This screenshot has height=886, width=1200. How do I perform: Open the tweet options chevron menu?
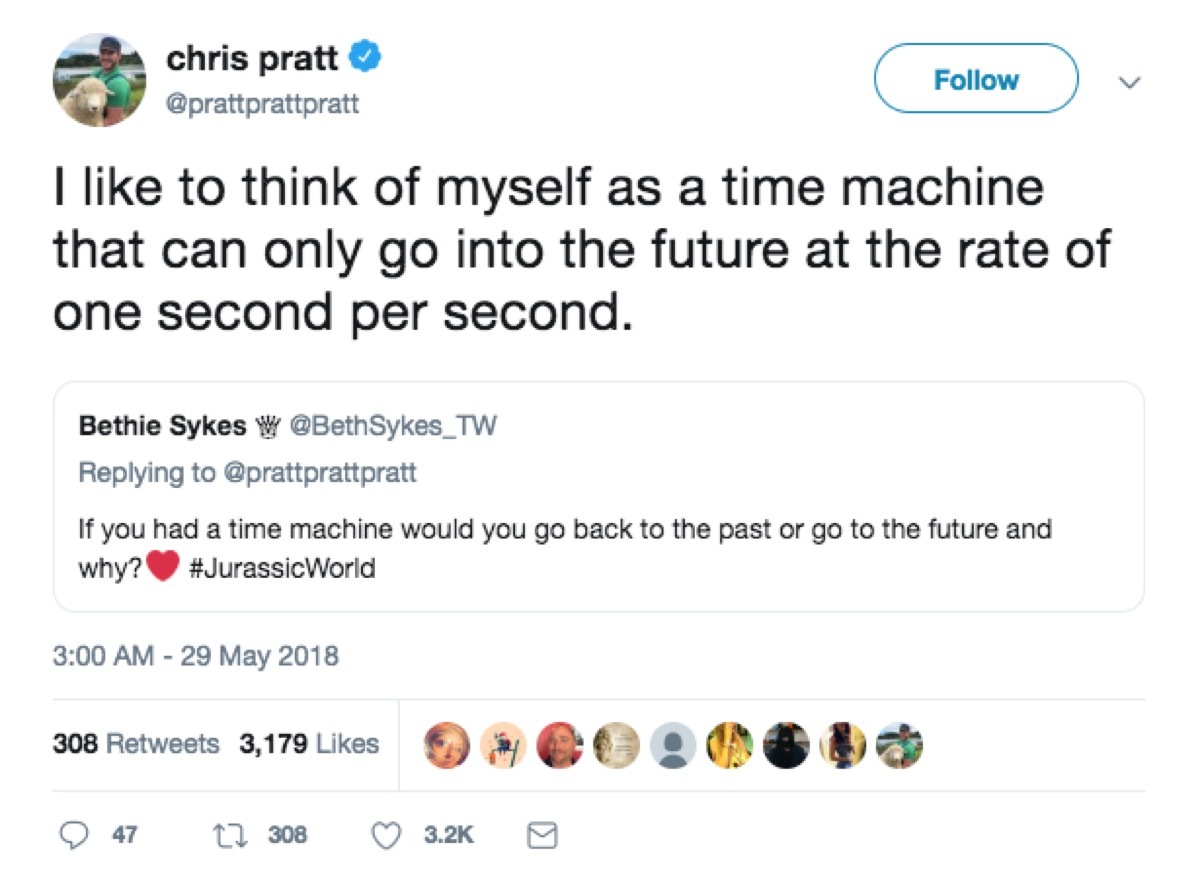coord(1128,80)
